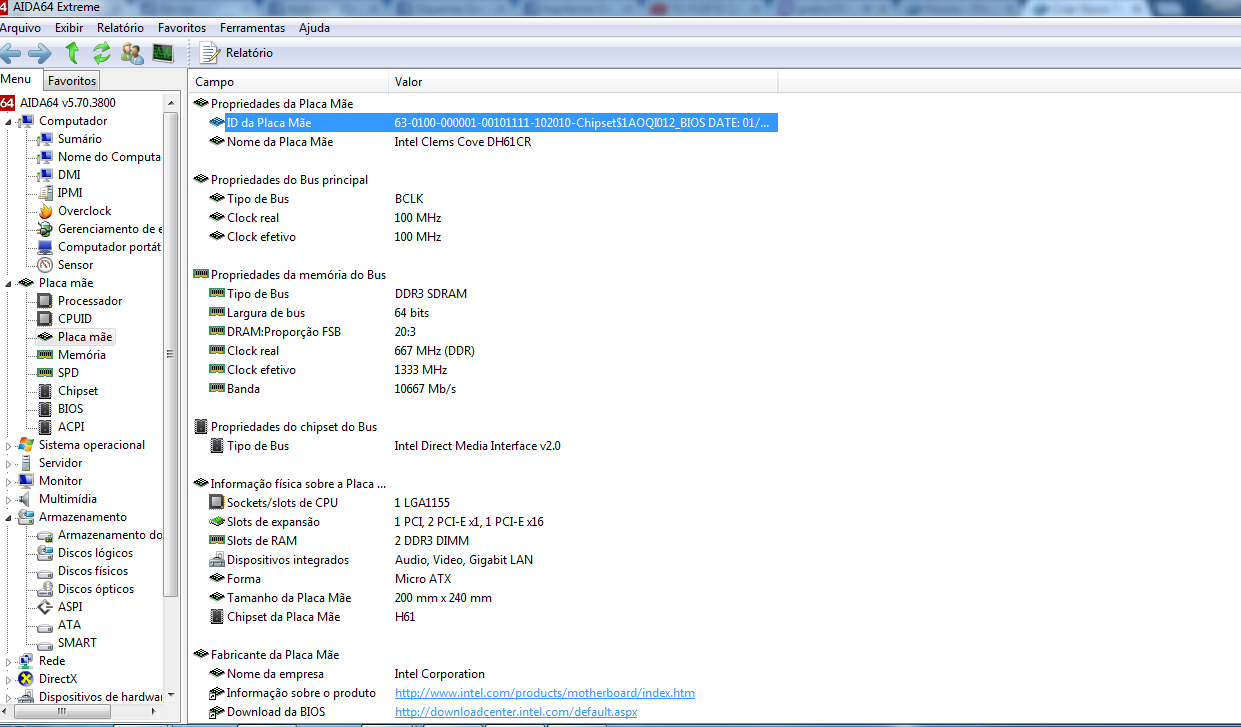Click the Slots de expansão row label
This screenshot has width=1241, height=727.
[x=273, y=522]
